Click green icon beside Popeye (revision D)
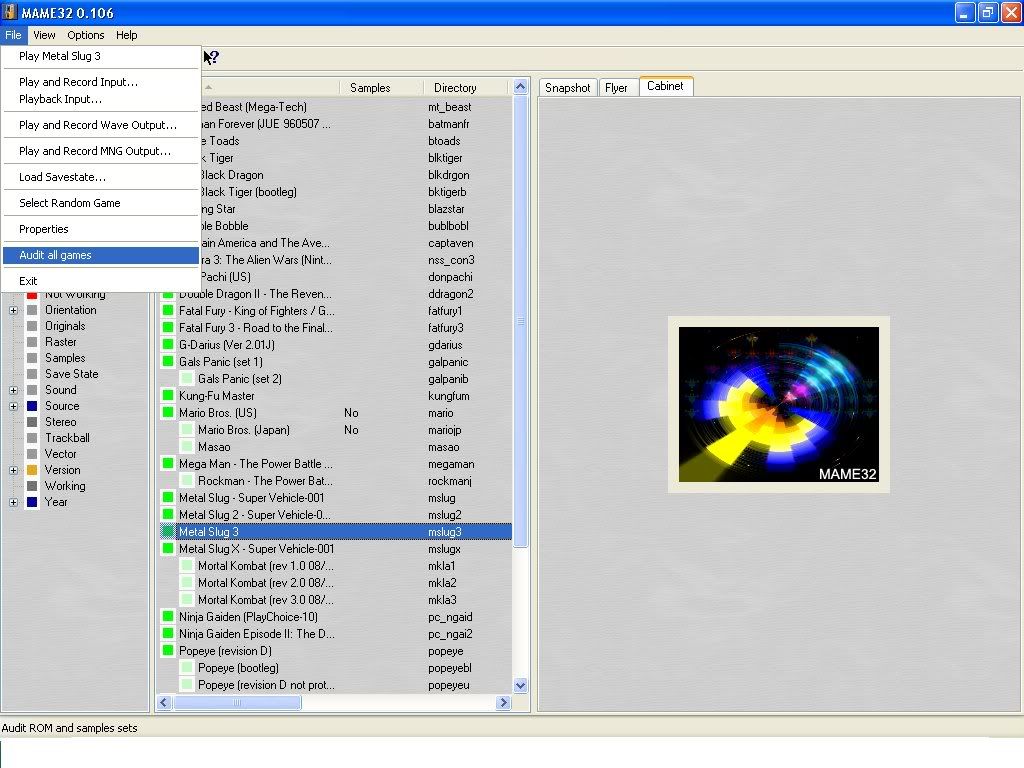Image resolution: width=1024 pixels, height=768 pixels. 168,650
